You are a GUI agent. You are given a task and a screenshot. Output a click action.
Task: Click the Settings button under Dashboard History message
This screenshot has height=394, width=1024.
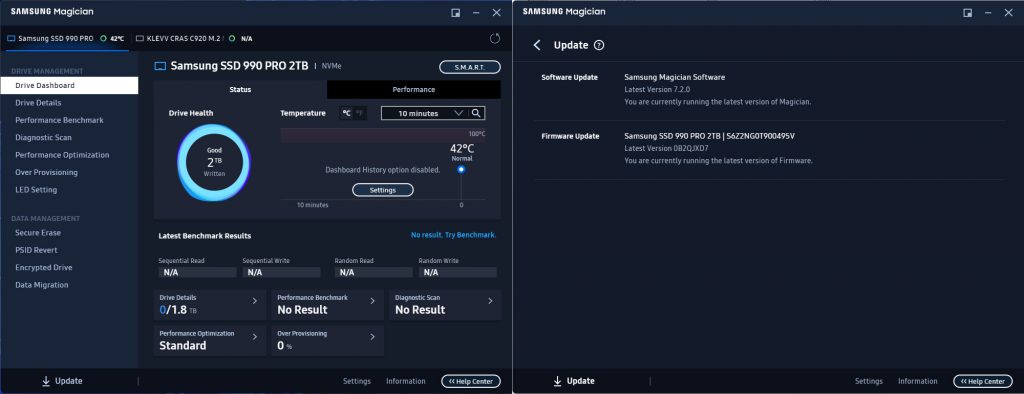tap(383, 190)
